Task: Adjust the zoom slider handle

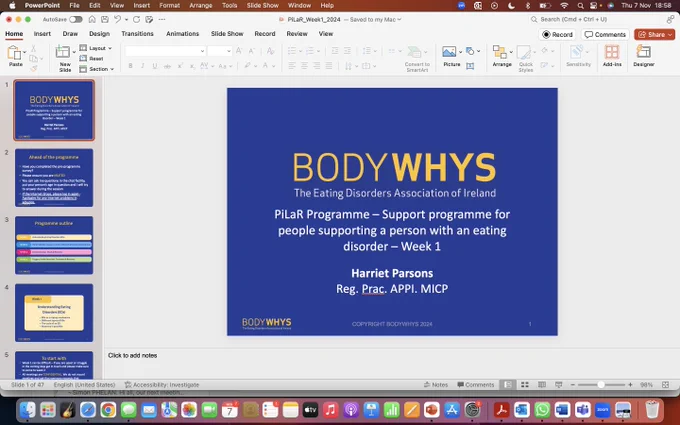Action: click(x=601, y=385)
